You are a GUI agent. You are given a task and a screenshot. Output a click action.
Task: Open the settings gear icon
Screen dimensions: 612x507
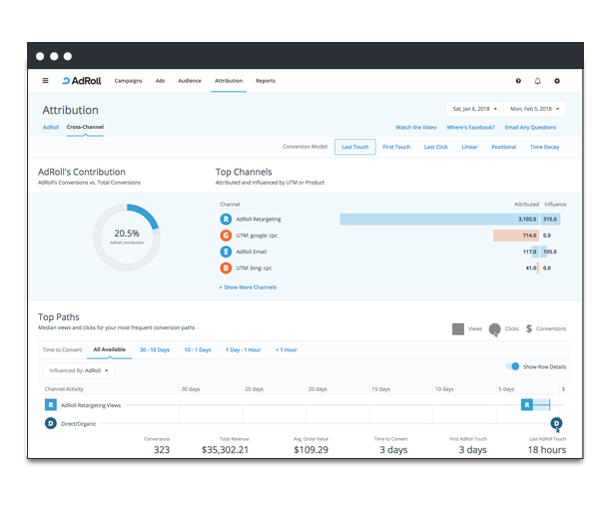tap(557, 81)
